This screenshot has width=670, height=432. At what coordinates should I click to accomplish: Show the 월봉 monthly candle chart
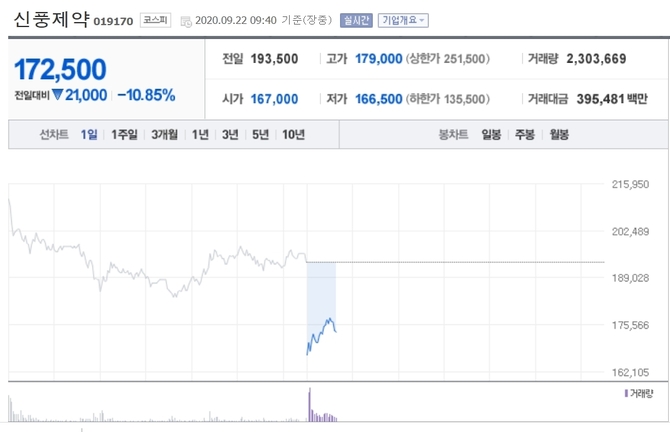click(x=558, y=135)
